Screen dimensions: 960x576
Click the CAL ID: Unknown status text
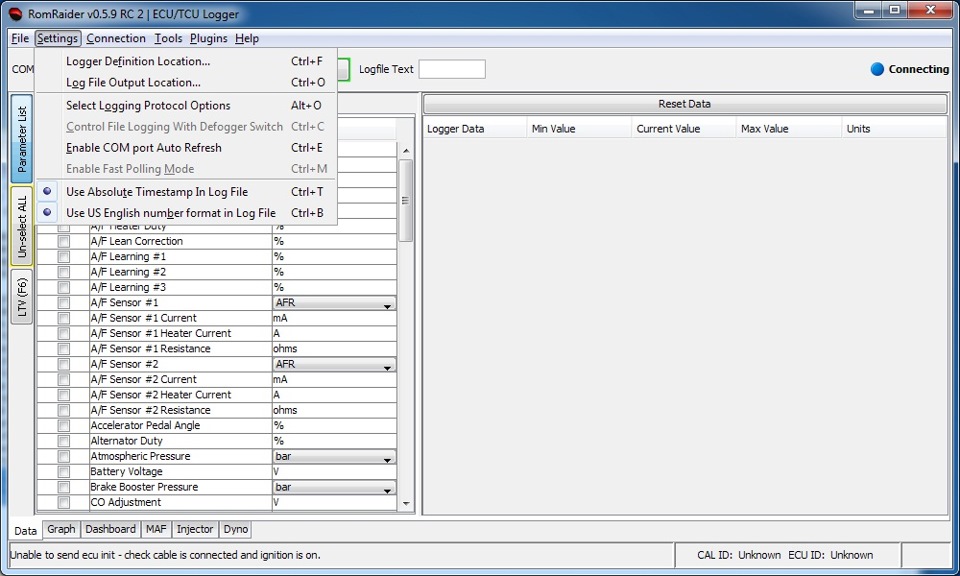click(x=738, y=555)
